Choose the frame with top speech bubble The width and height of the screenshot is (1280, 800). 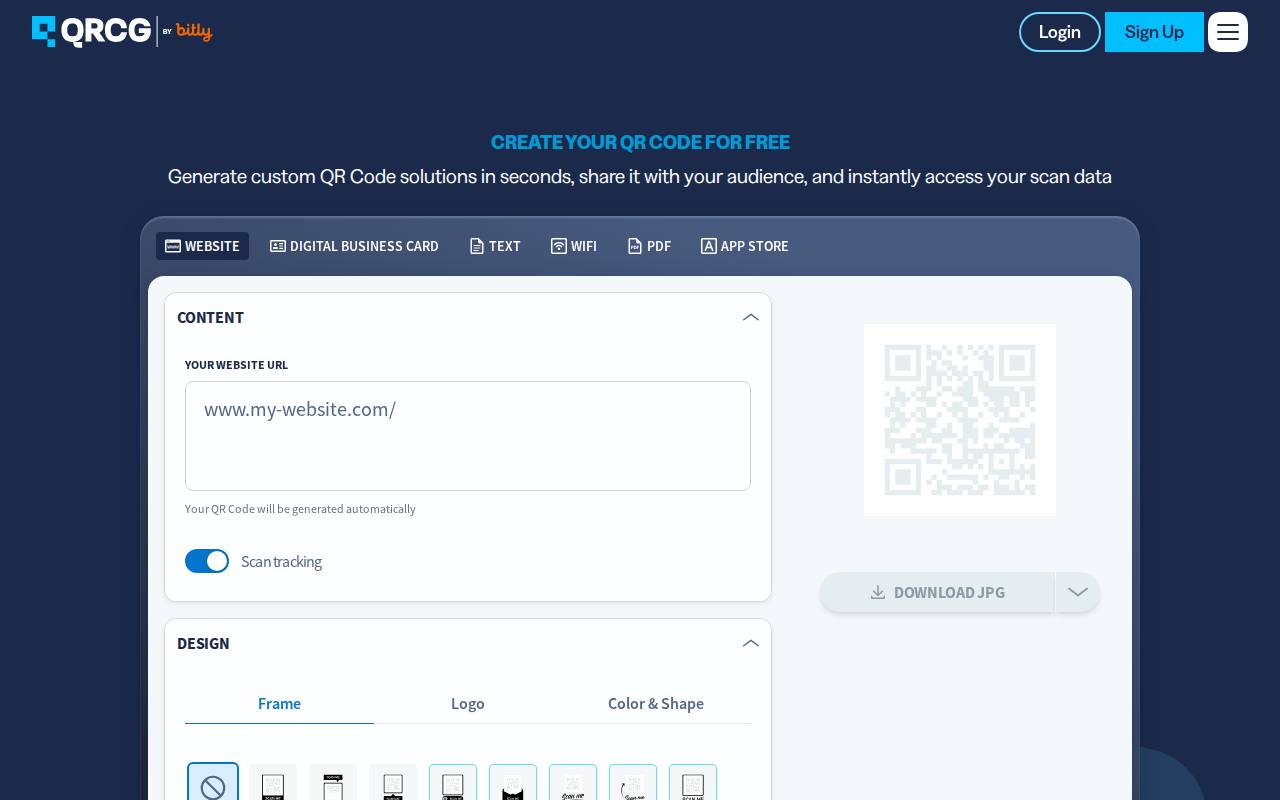point(333,783)
